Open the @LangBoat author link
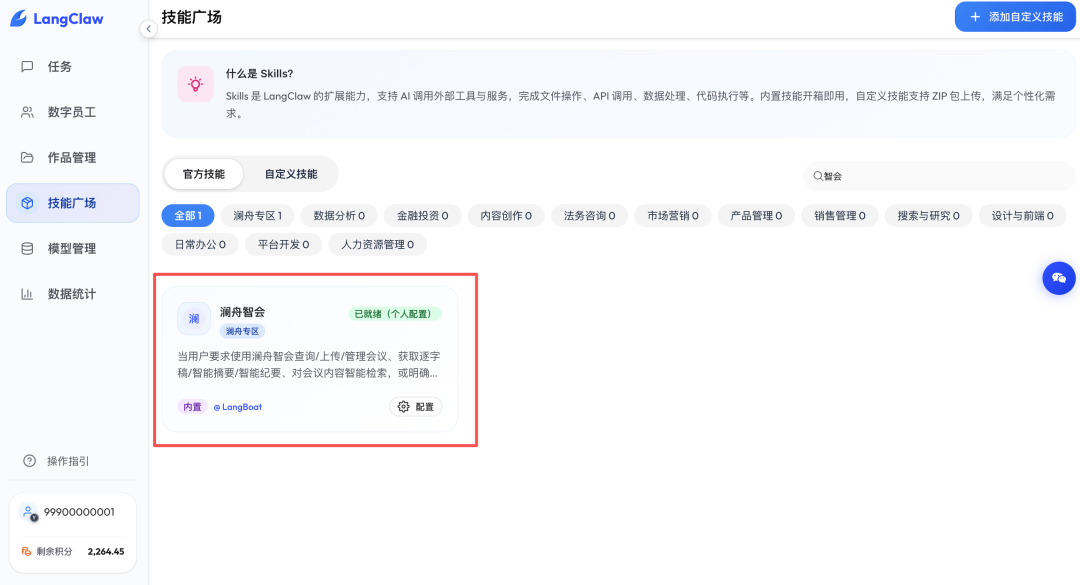The width and height of the screenshot is (1080, 585). tap(238, 407)
